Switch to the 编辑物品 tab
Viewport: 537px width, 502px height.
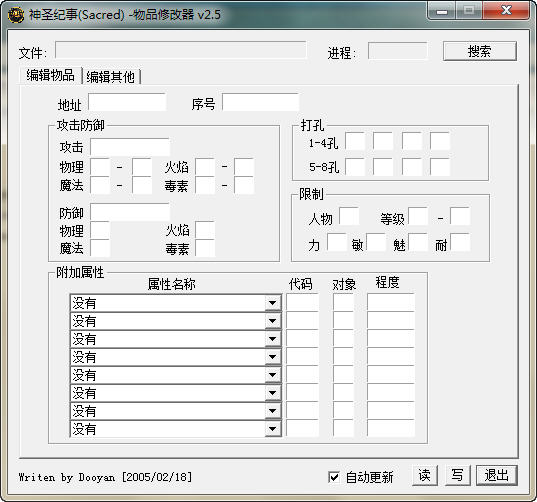pos(50,75)
